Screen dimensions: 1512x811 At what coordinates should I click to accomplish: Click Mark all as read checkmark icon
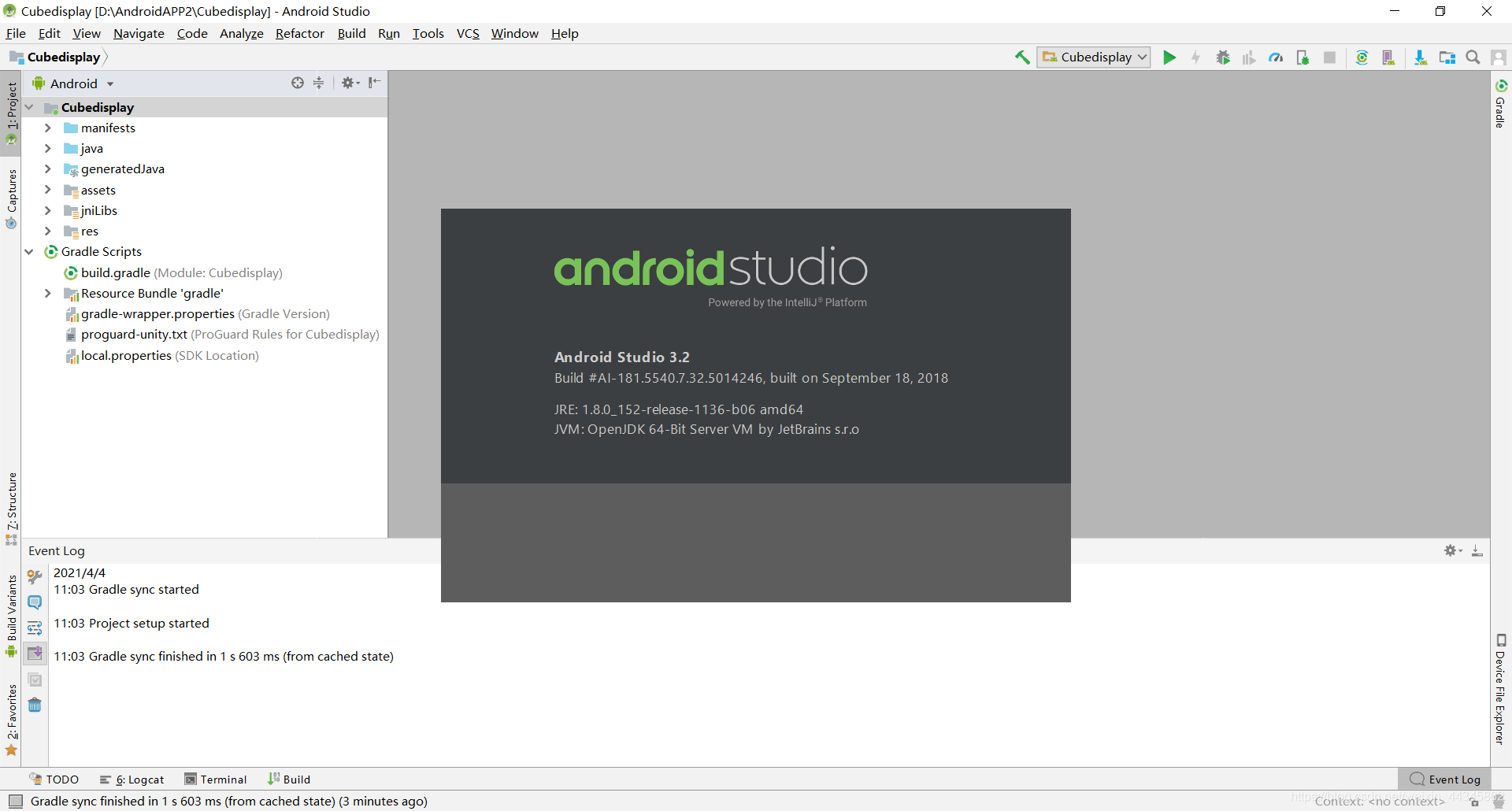[35, 680]
